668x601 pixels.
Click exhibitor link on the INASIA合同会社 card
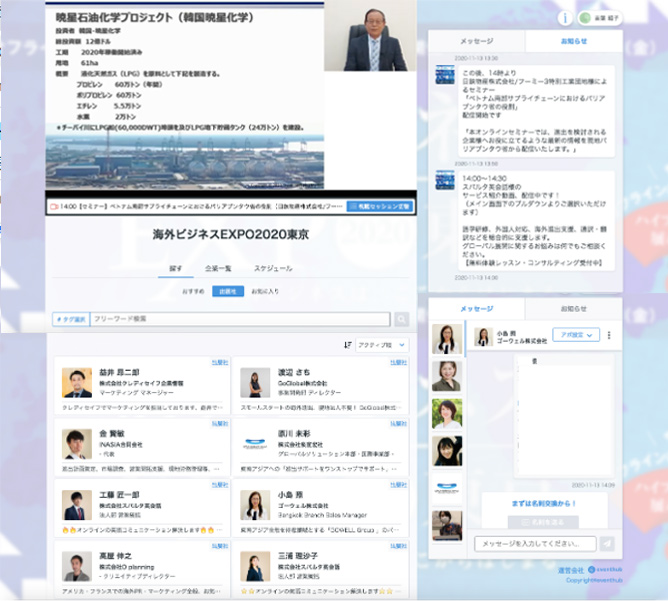coord(220,424)
